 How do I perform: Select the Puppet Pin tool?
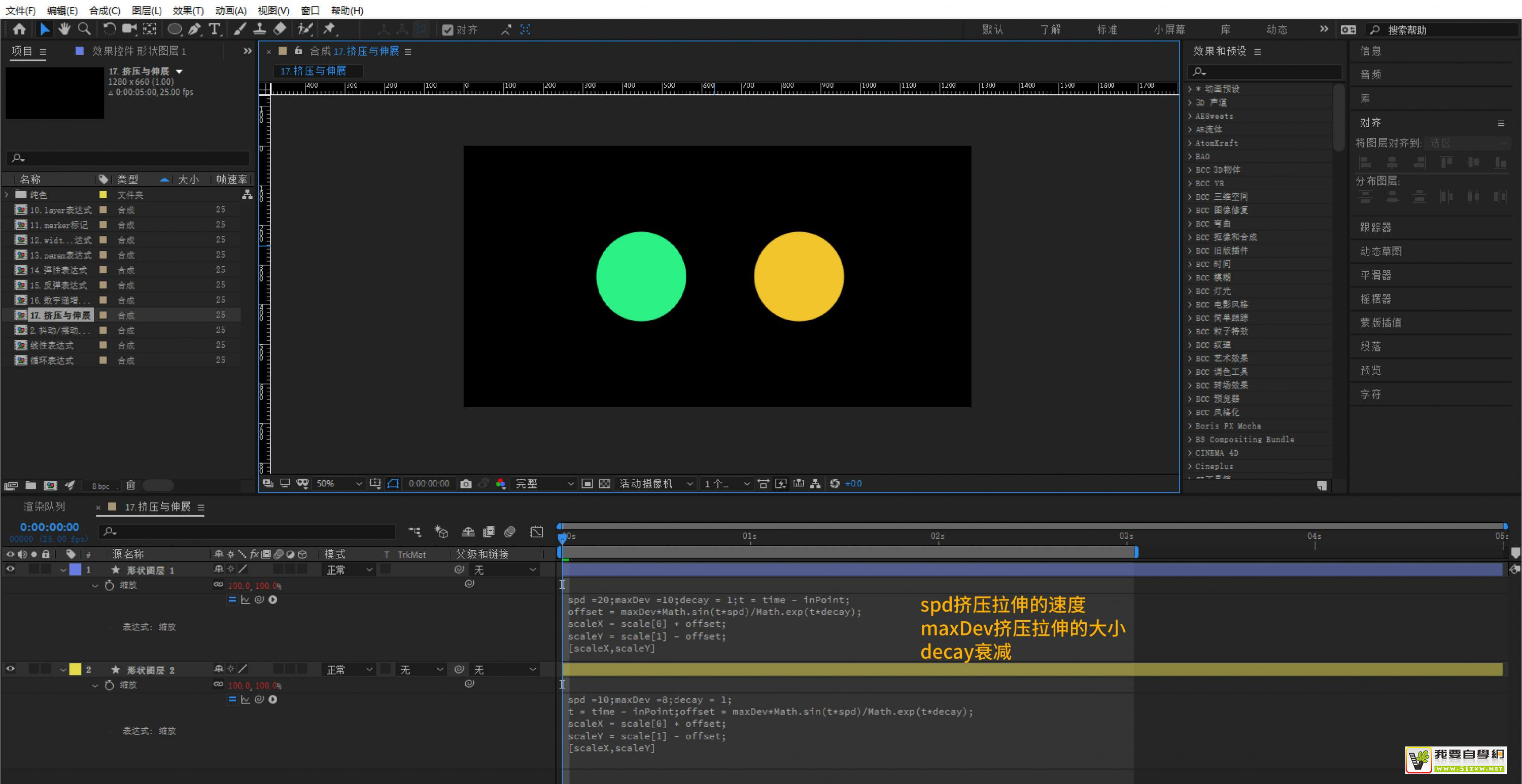click(x=330, y=29)
